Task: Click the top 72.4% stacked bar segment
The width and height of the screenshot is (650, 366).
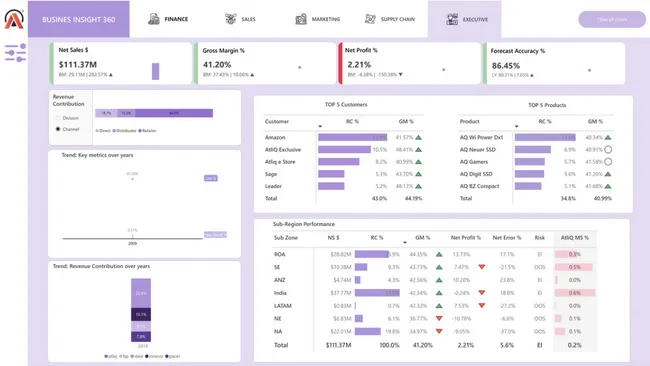Action: coord(141,293)
